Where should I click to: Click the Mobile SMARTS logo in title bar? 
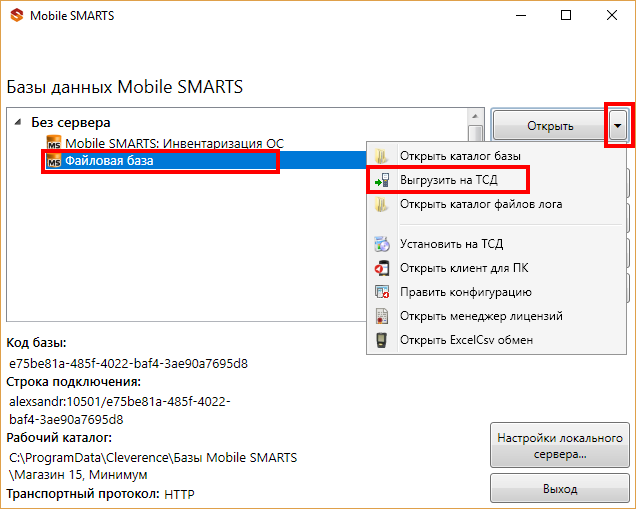coord(17,15)
